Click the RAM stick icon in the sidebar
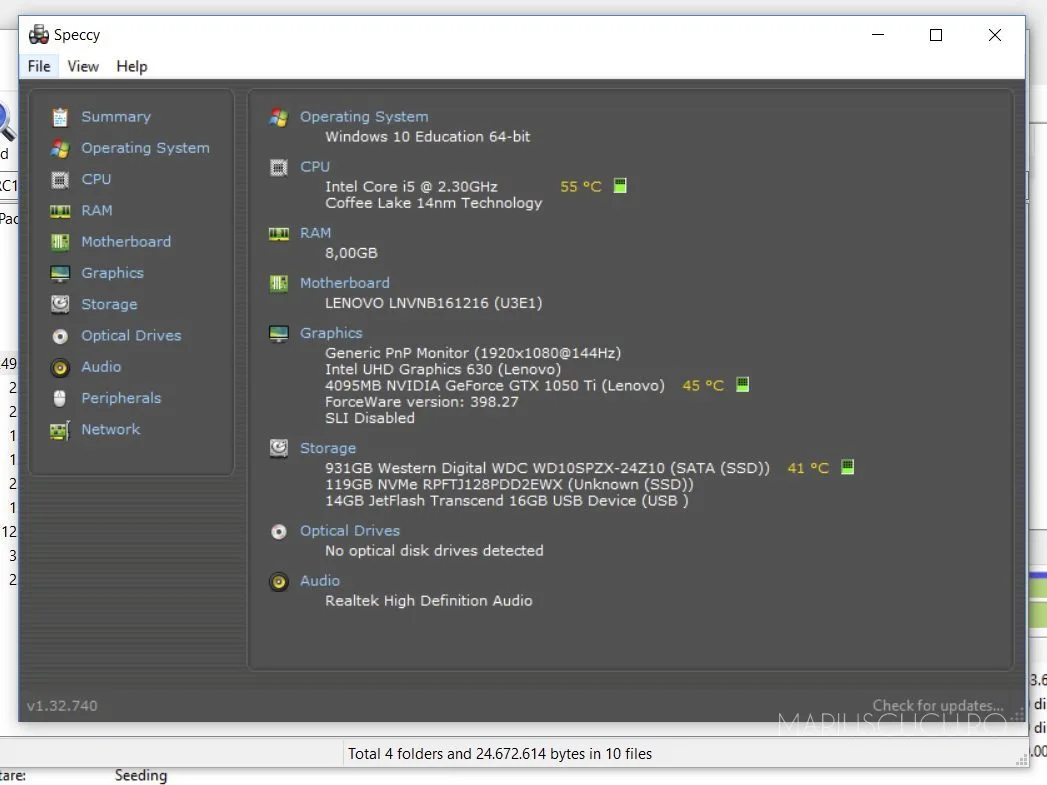The height and width of the screenshot is (785, 1047). pyautogui.click(x=60, y=211)
